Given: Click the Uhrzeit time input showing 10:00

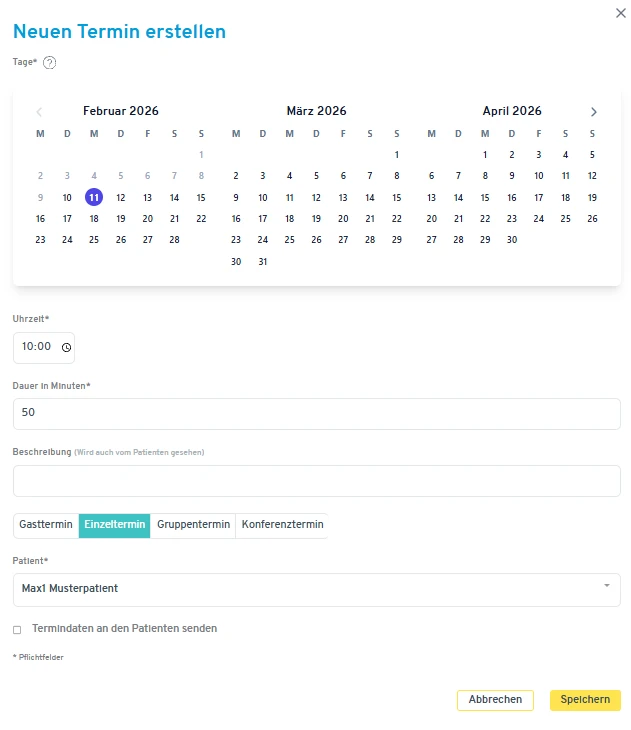Looking at the screenshot, I should click(x=36, y=347).
